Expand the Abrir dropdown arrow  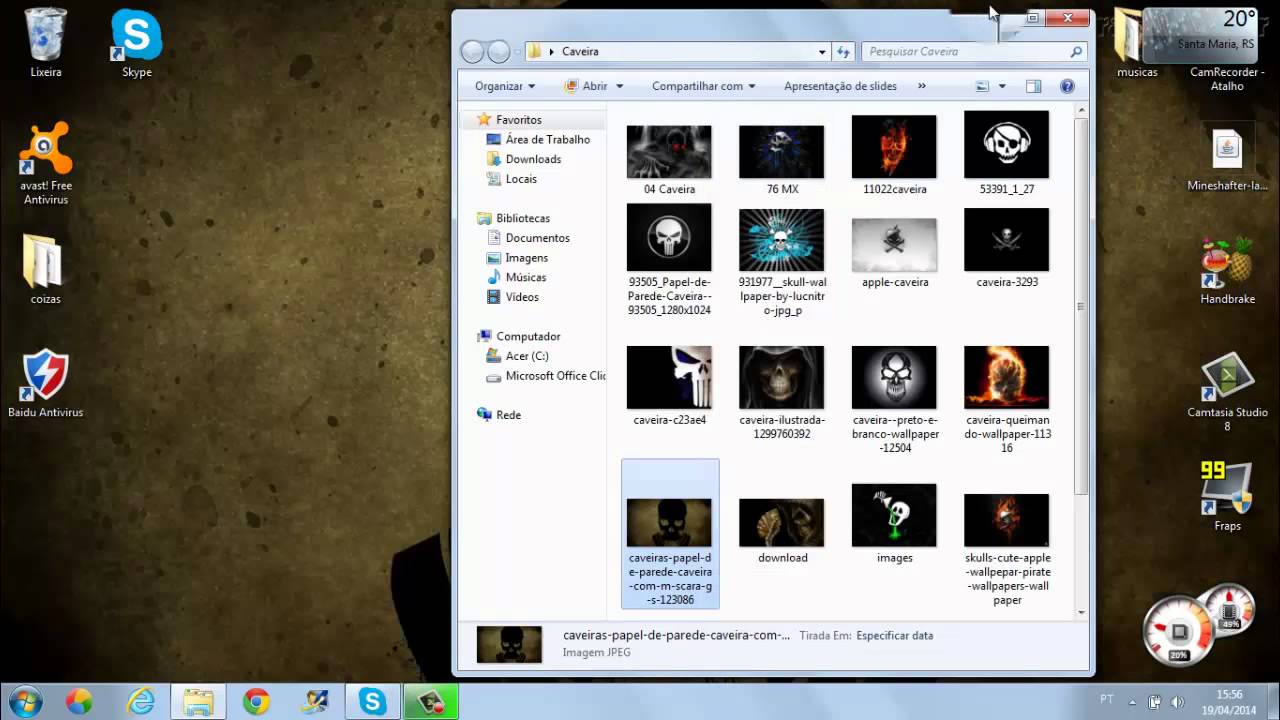[620, 86]
